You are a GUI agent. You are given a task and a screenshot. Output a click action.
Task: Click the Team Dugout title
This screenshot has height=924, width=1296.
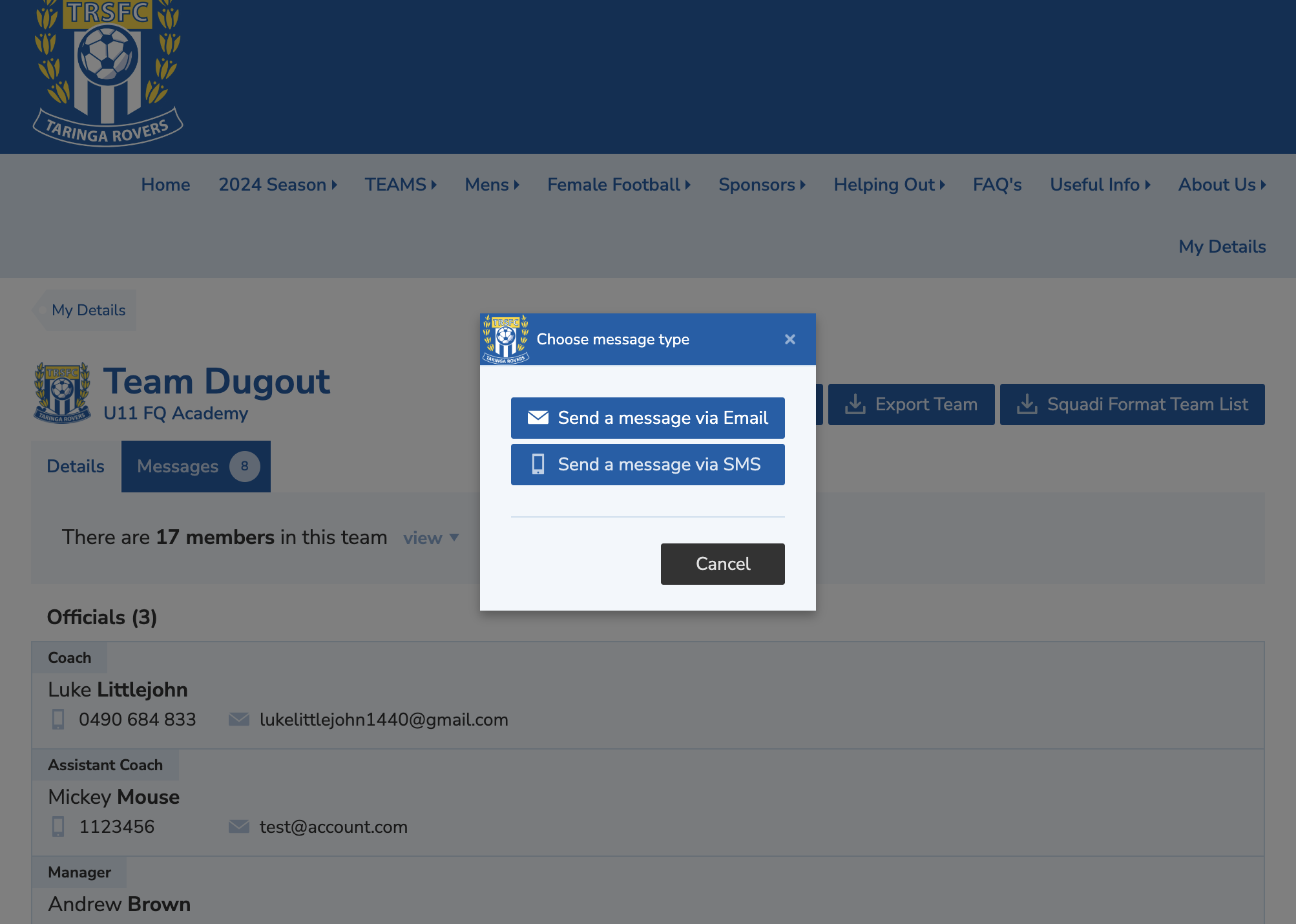[216, 381]
